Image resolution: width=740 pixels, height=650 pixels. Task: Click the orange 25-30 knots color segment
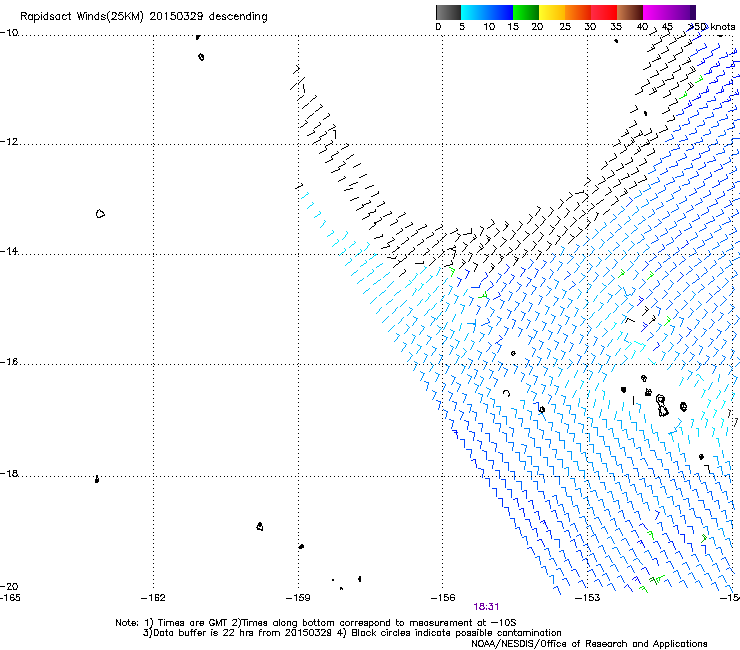(578, 12)
